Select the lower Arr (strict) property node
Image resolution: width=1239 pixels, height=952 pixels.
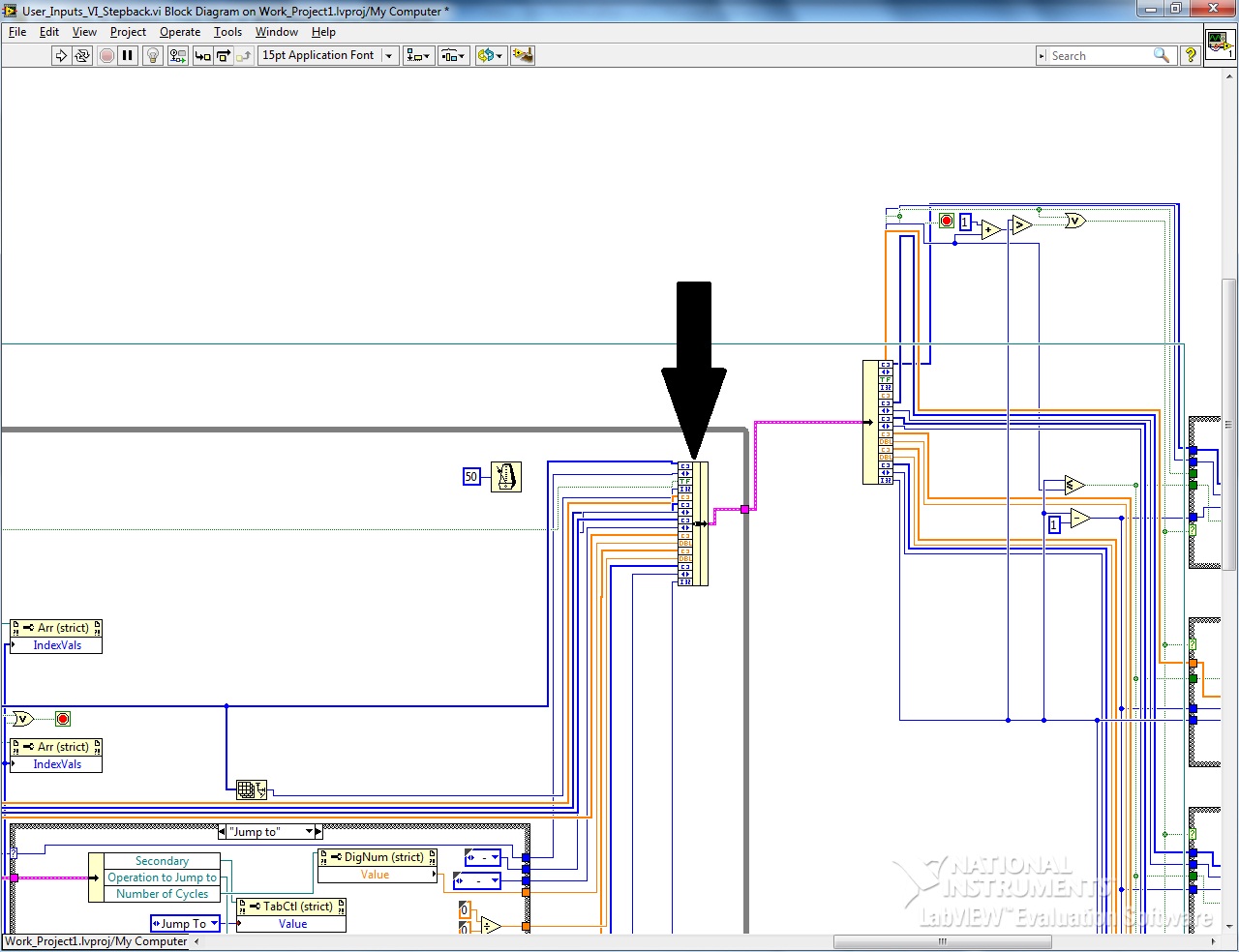(x=56, y=747)
